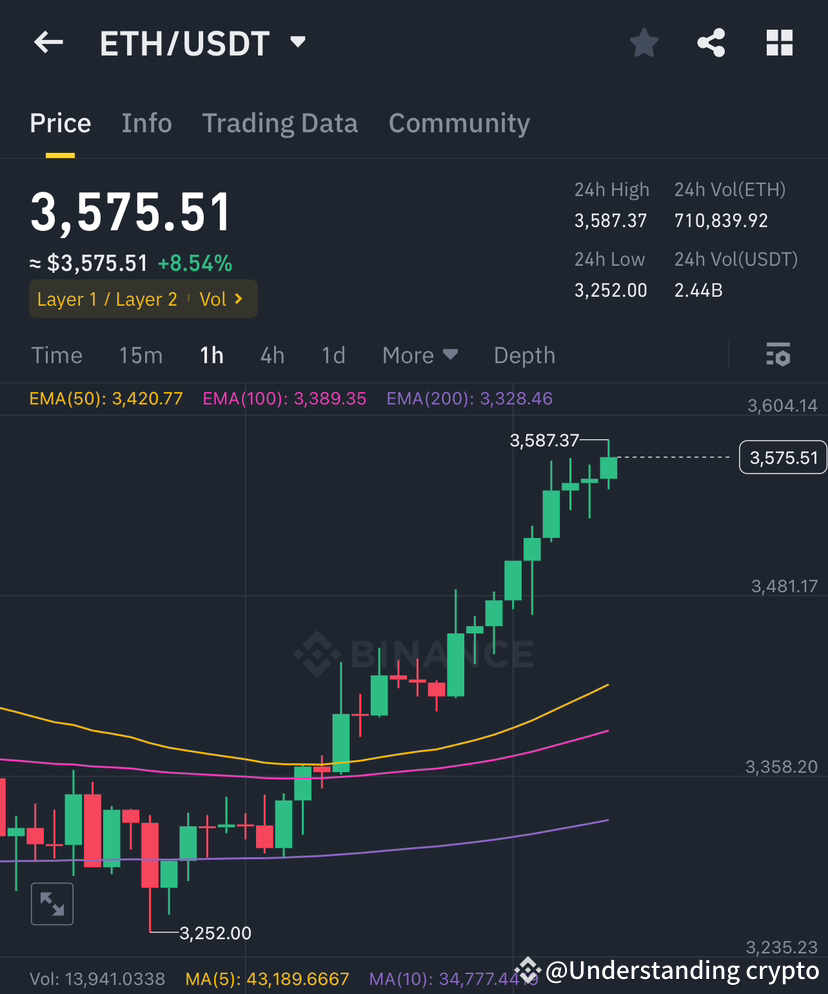Add ETH/USDT to favorites with star
Image resolution: width=828 pixels, height=994 pixels.
point(644,43)
